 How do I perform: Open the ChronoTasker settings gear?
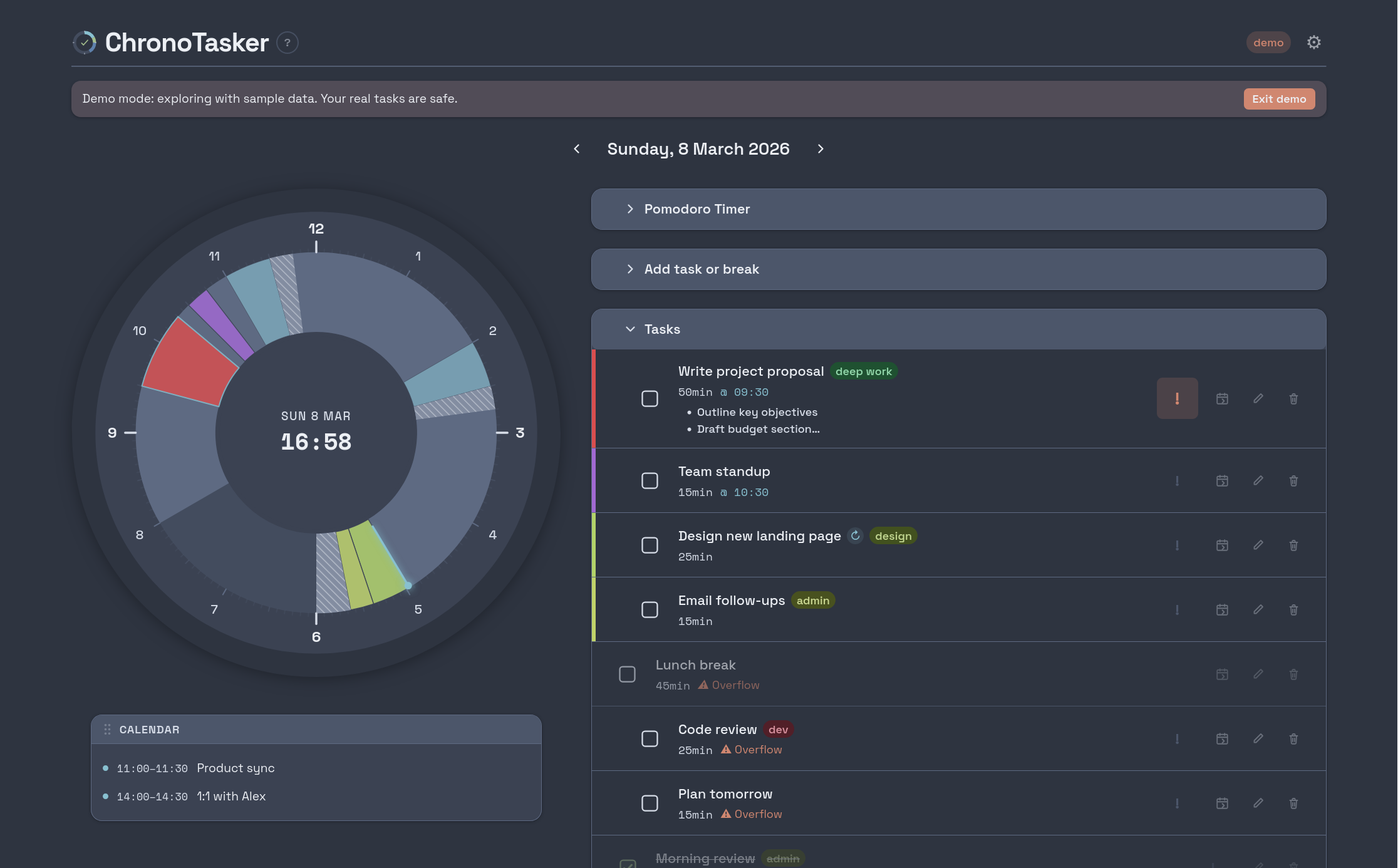point(1314,42)
